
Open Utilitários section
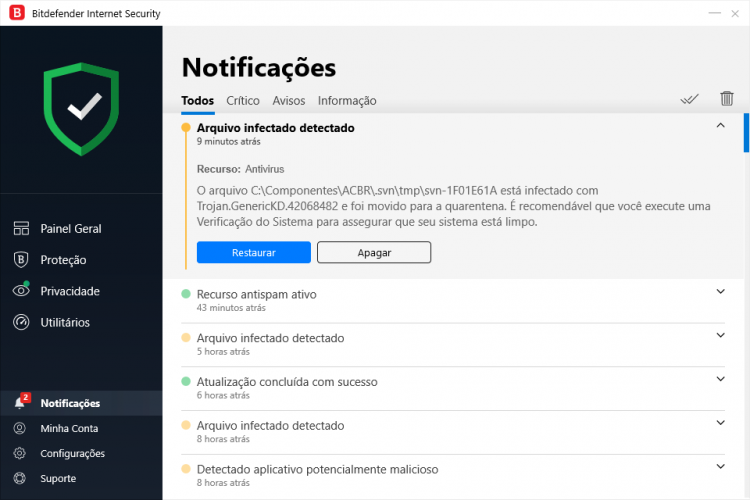pyautogui.click(x=65, y=322)
